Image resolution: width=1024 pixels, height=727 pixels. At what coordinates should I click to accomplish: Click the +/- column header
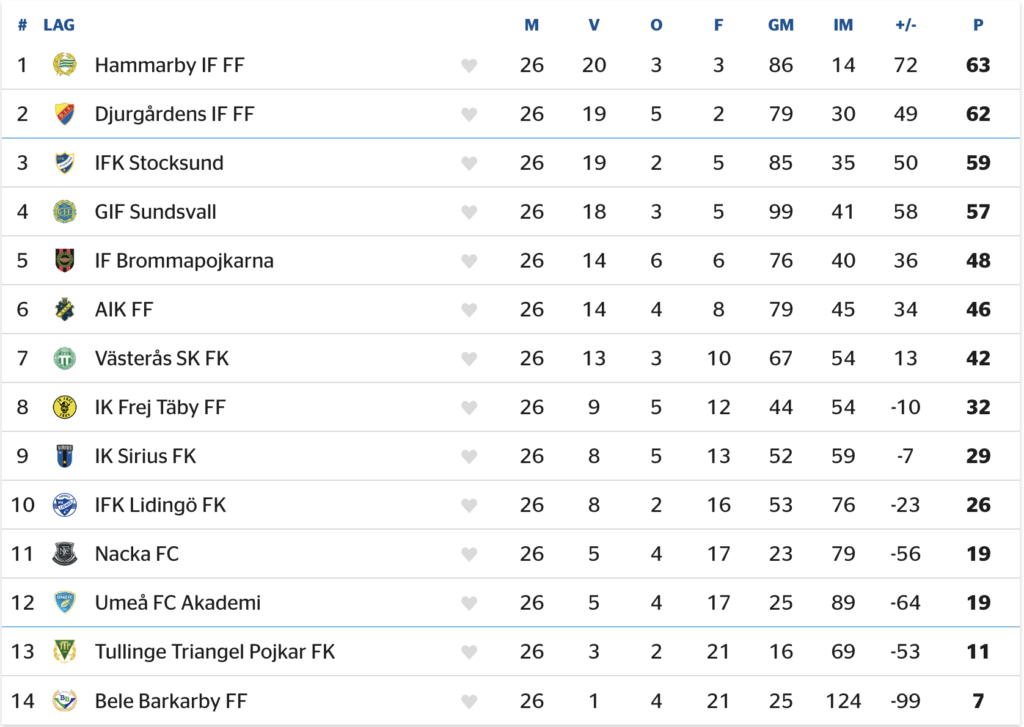tap(905, 25)
